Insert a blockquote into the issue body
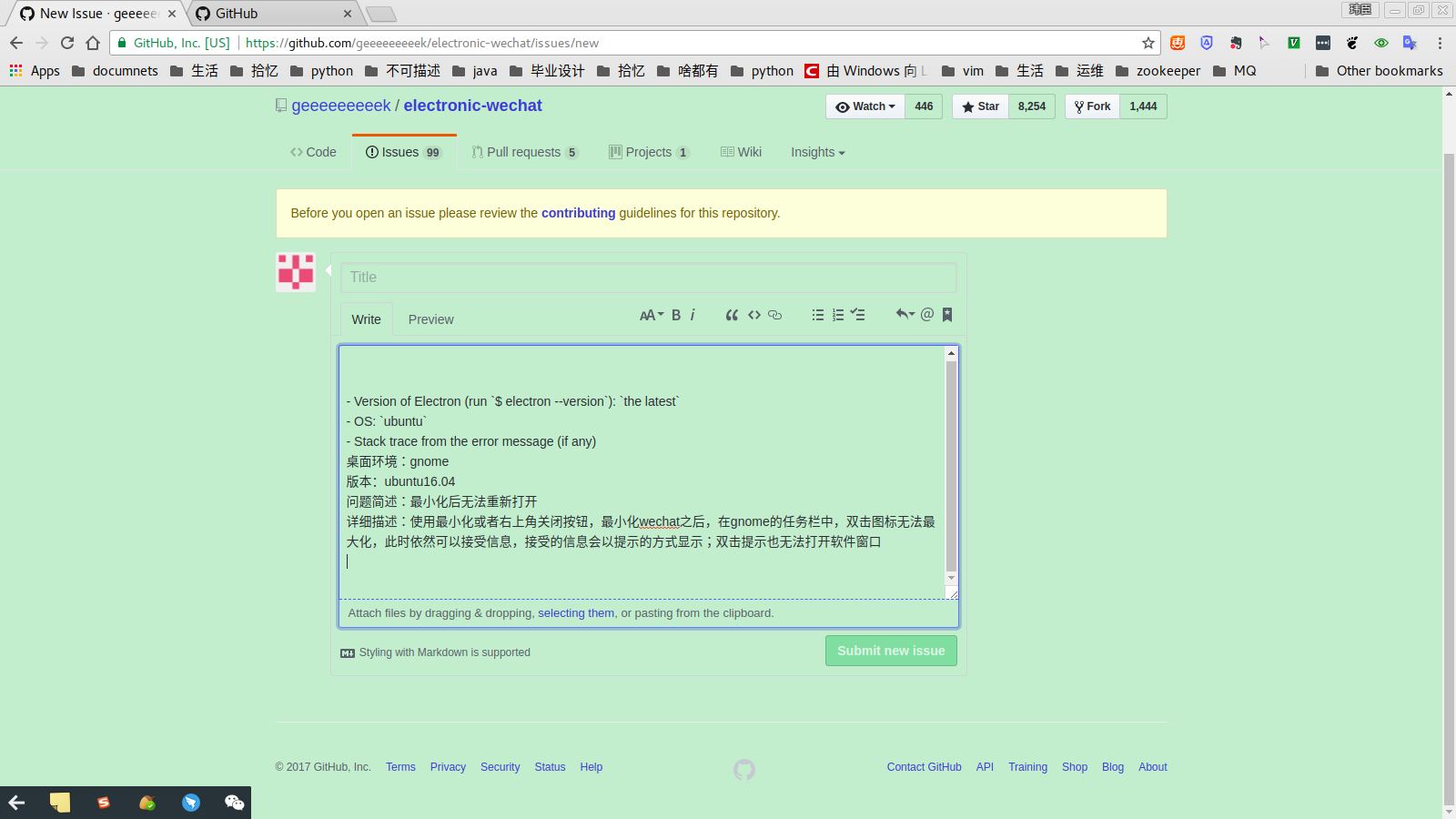 click(x=732, y=315)
